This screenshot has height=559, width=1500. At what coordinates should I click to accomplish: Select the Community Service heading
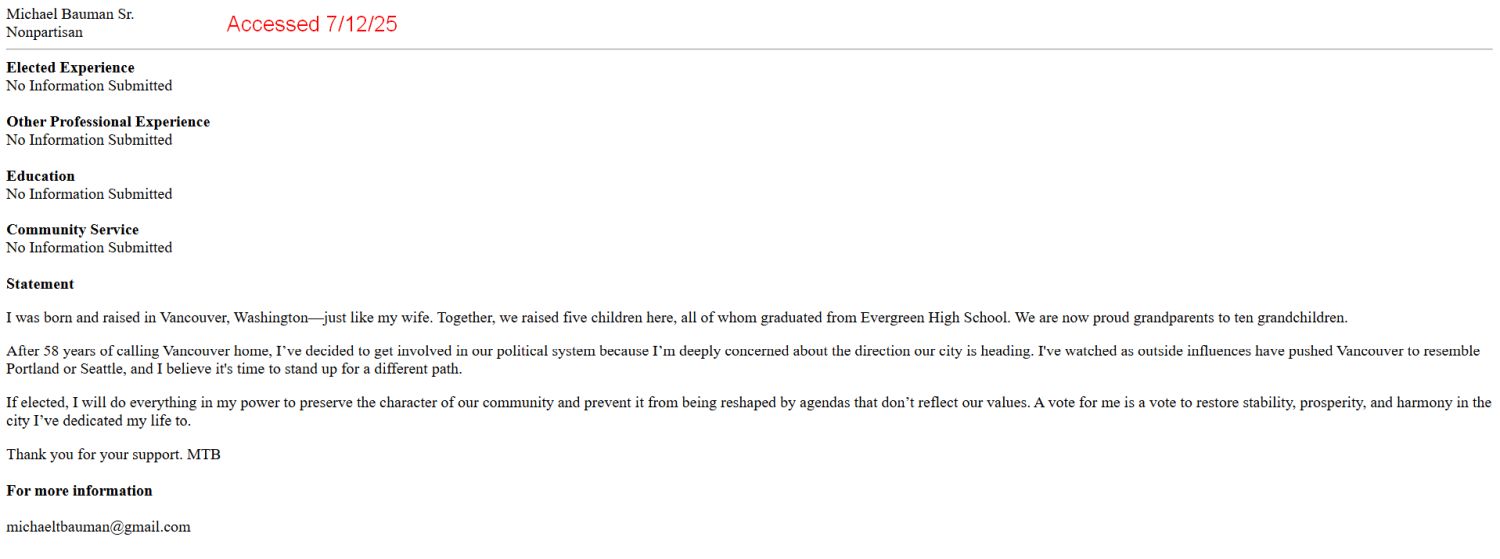73,230
